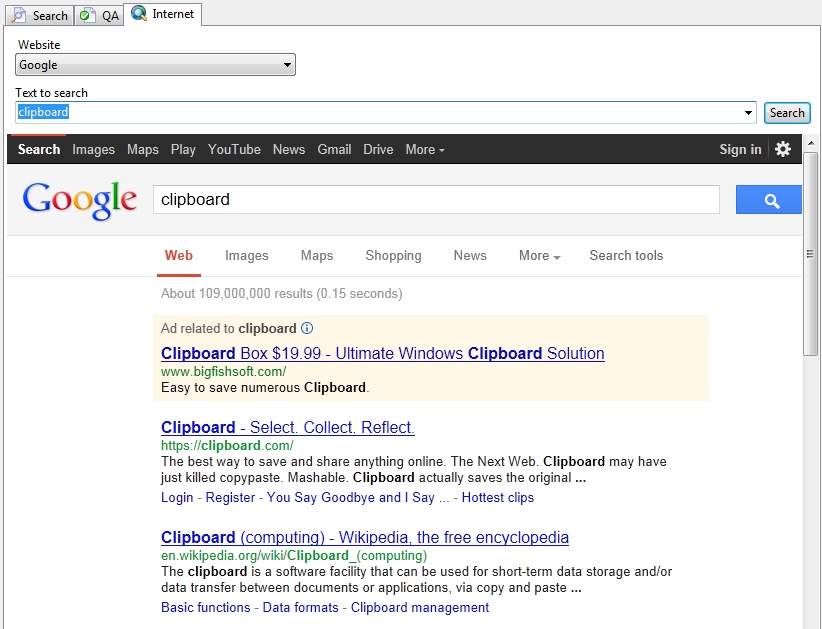Open Maps in Google's black top bar
This screenshot has height=629, width=822.
[143, 149]
